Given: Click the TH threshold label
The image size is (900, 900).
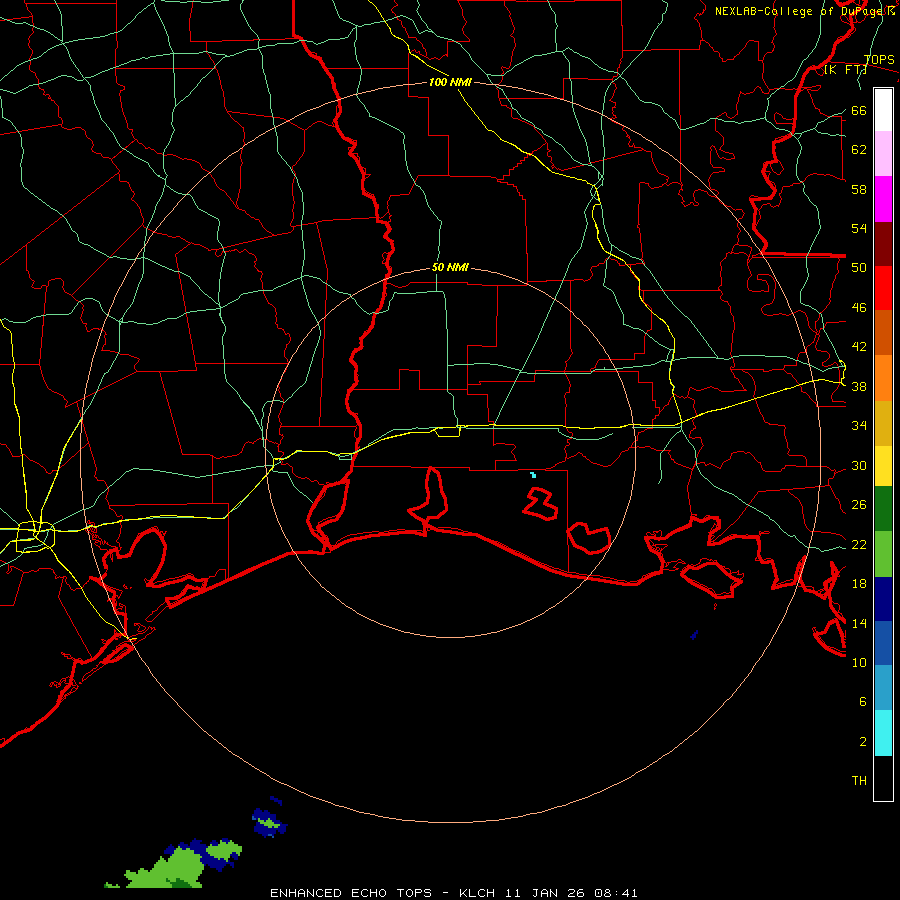Looking at the screenshot, I should pos(859,780).
